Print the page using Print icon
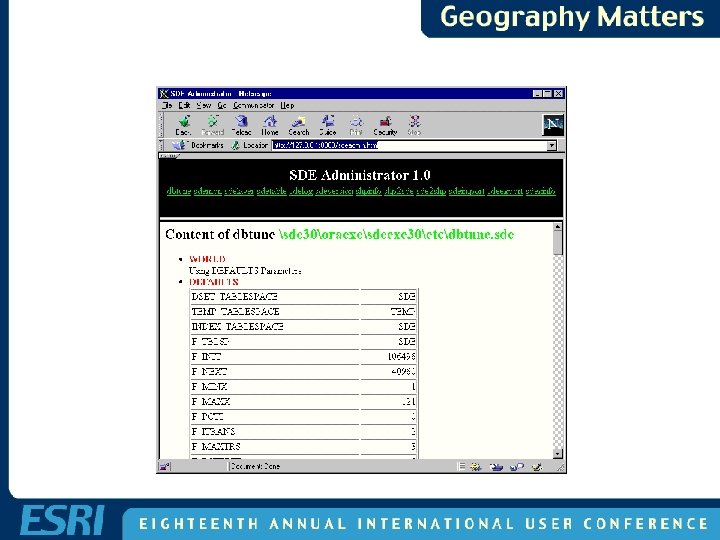The image size is (720, 540). (356, 125)
